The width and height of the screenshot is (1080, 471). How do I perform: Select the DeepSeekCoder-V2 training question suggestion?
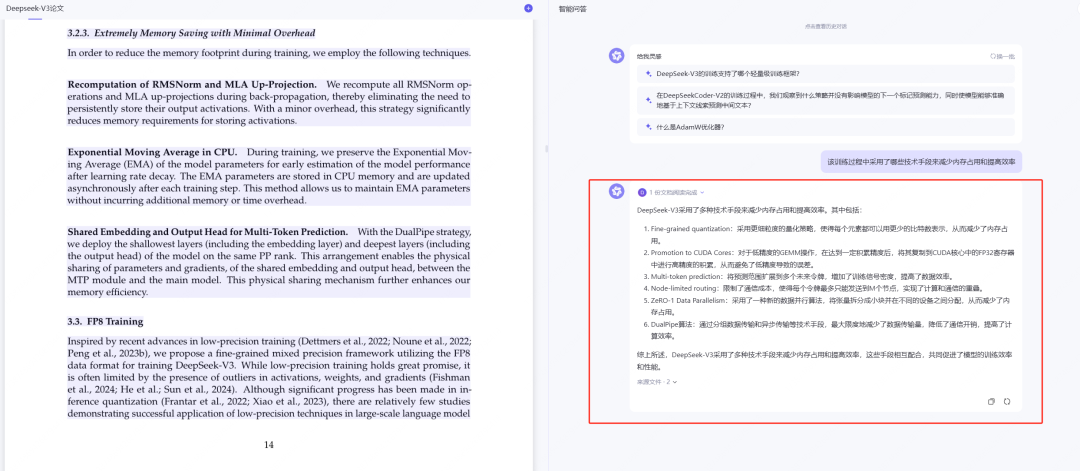[x=825, y=100]
